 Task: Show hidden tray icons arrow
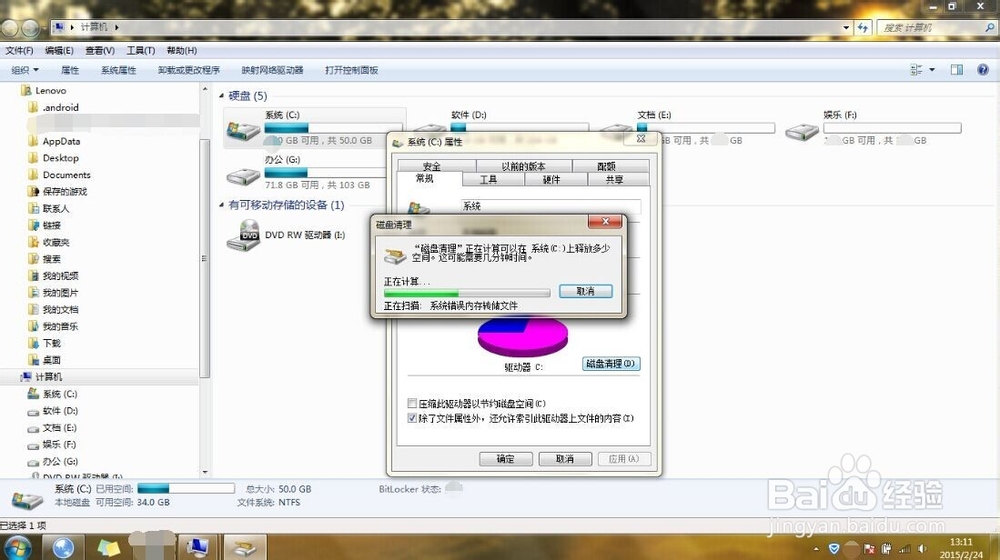[x=816, y=549]
